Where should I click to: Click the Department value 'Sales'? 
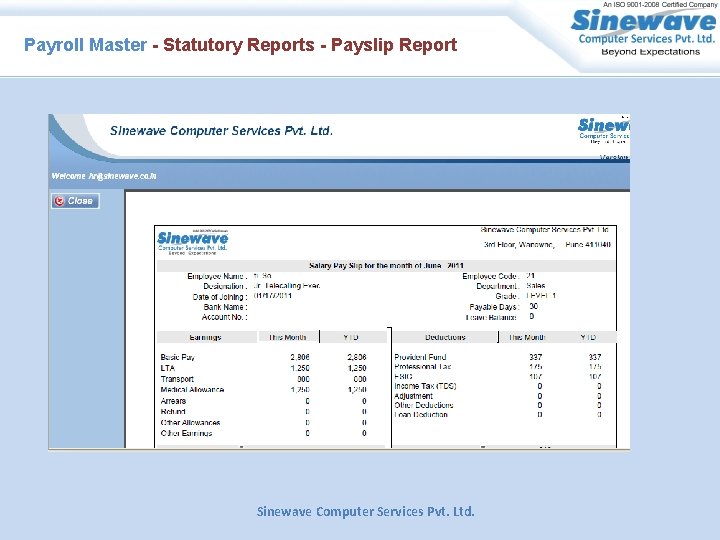click(536, 286)
